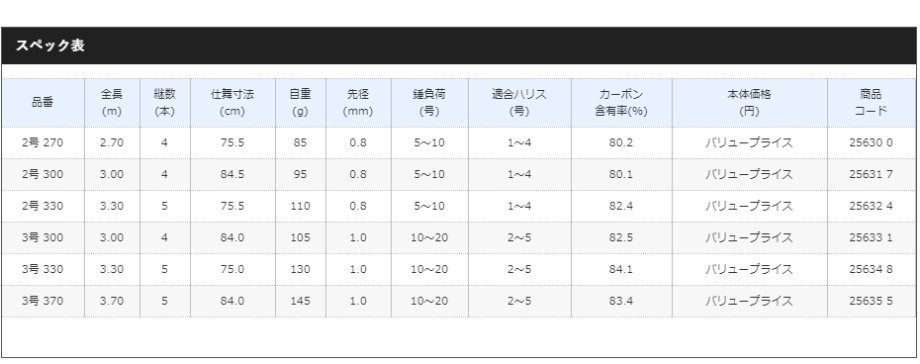The height and width of the screenshot is (364, 920).
Task: Click product code 25630 0
Action: (871, 143)
